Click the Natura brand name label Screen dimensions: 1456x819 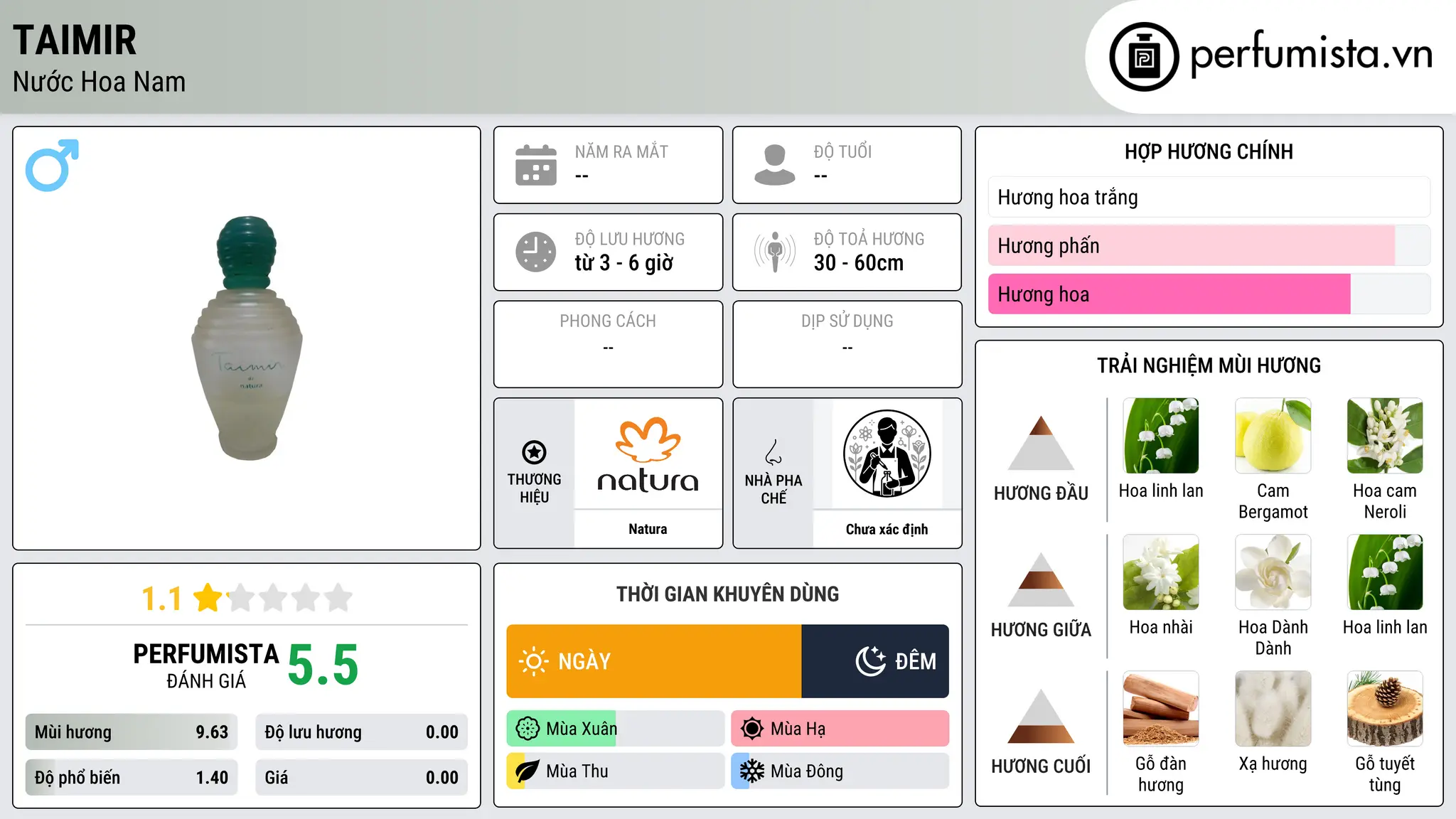click(x=648, y=529)
